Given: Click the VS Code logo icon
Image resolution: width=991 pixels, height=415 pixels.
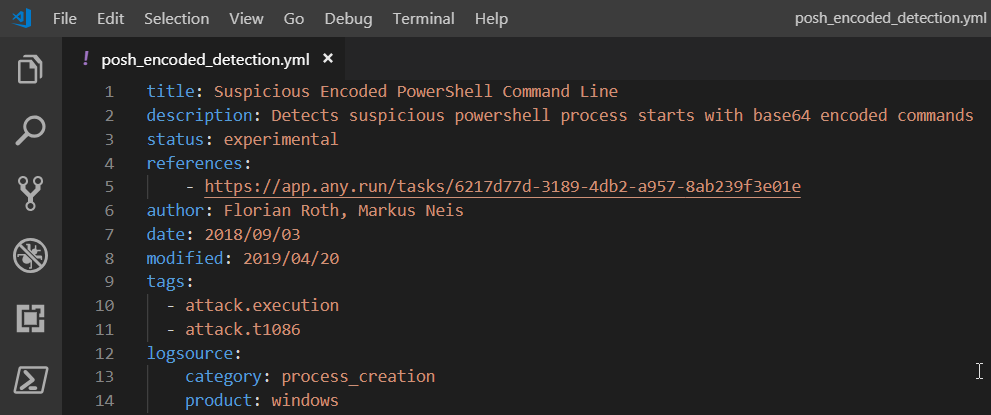Looking at the screenshot, I should pos(21,18).
